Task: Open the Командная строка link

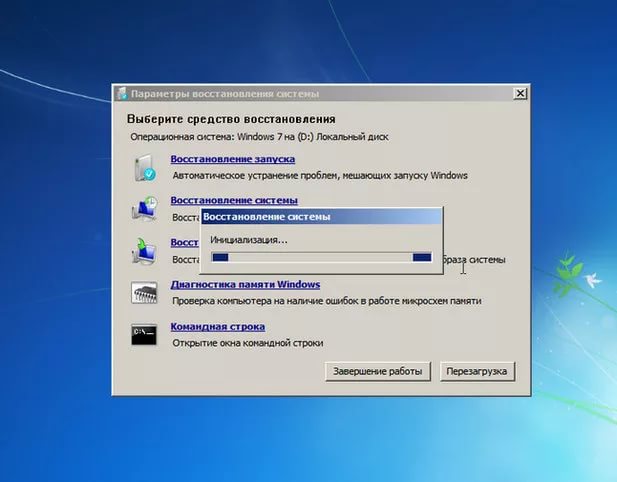Action: [x=218, y=327]
